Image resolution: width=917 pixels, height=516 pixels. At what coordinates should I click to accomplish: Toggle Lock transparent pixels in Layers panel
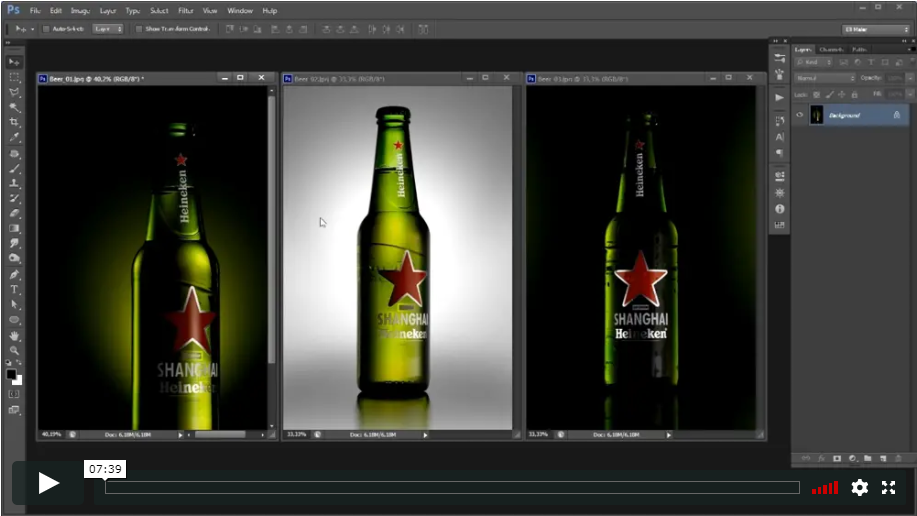(x=816, y=95)
